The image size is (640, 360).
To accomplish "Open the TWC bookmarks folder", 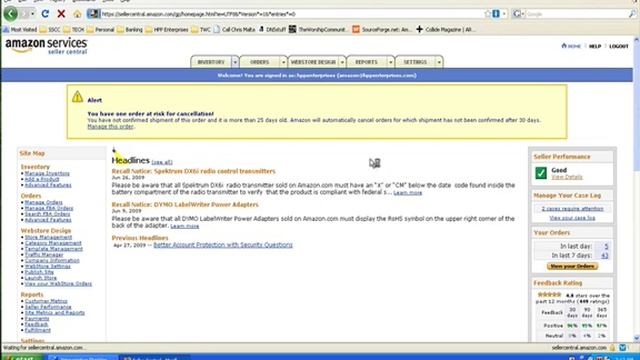I will (x=201, y=29).
